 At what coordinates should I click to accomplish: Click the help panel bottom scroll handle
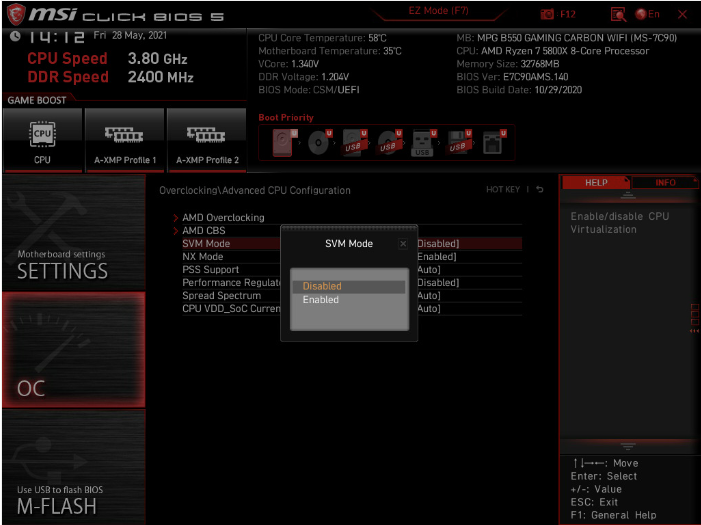628,446
